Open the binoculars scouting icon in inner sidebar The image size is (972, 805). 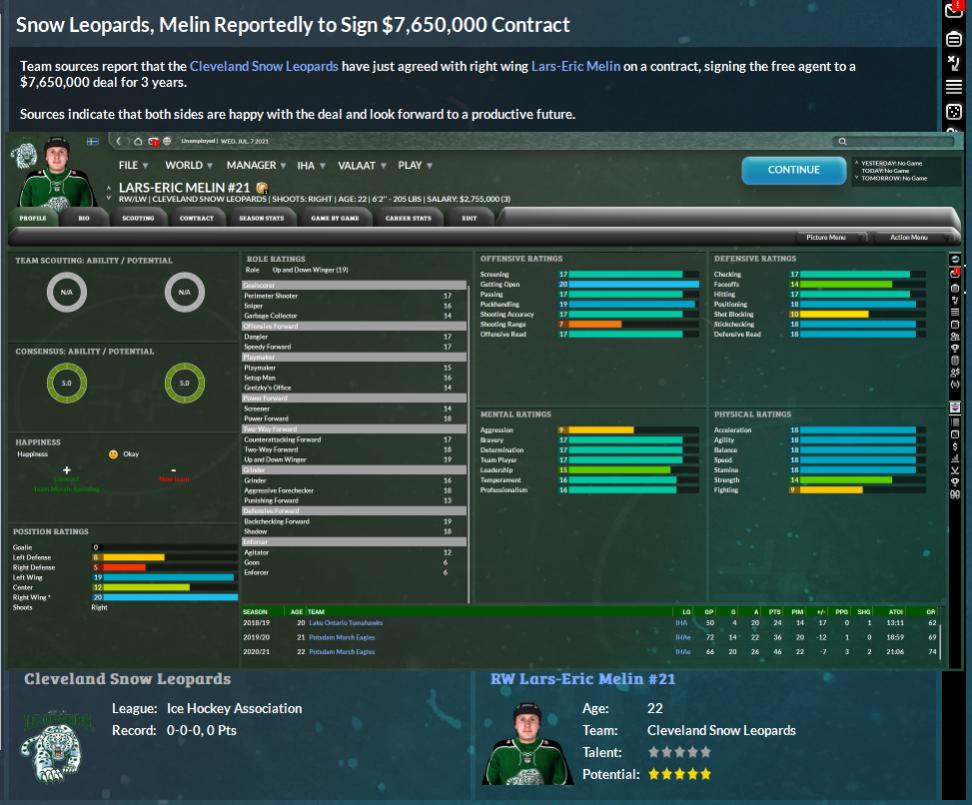click(x=955, y=495)
